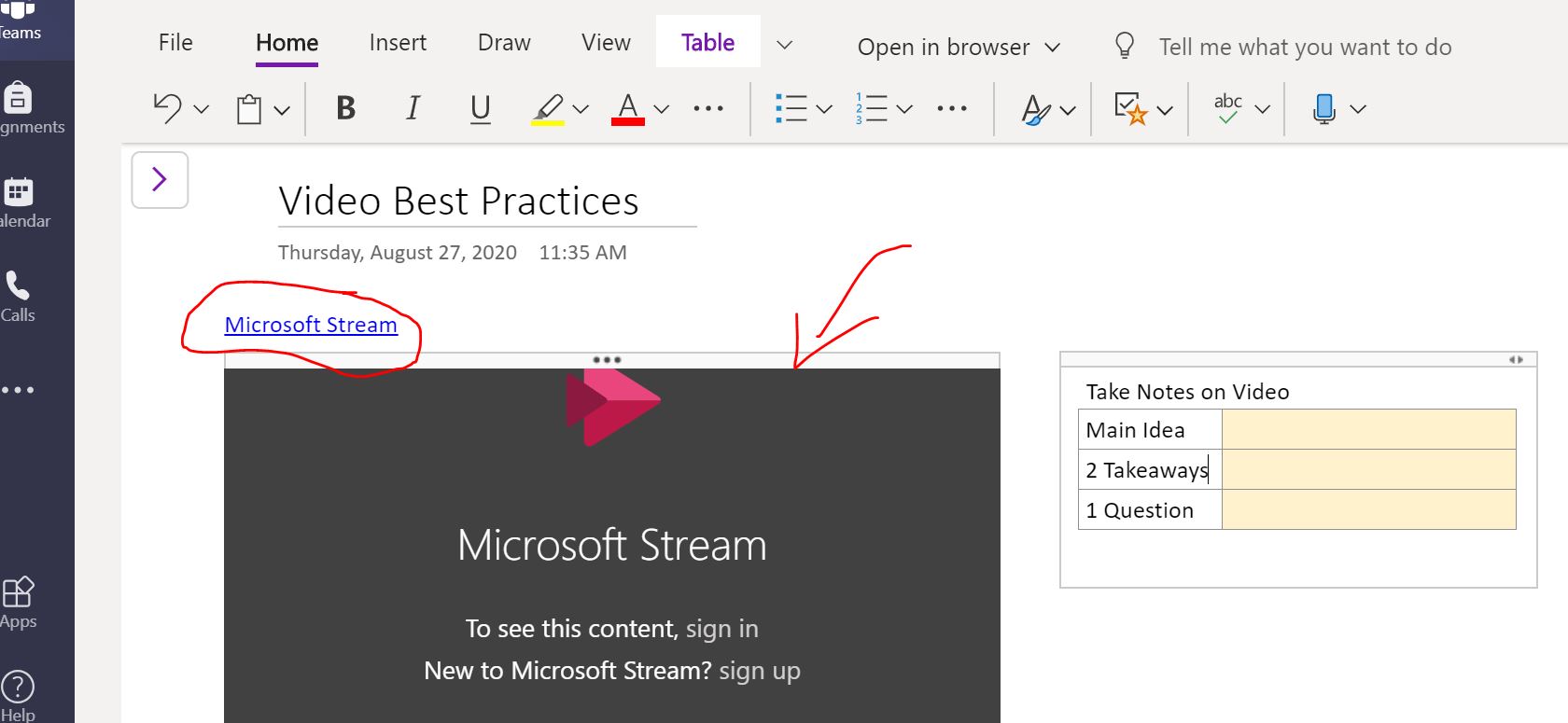This screenshot has width=1568, height=723.
Task: Expand the Styles dropdown arrow
Action: [1069, 110]
